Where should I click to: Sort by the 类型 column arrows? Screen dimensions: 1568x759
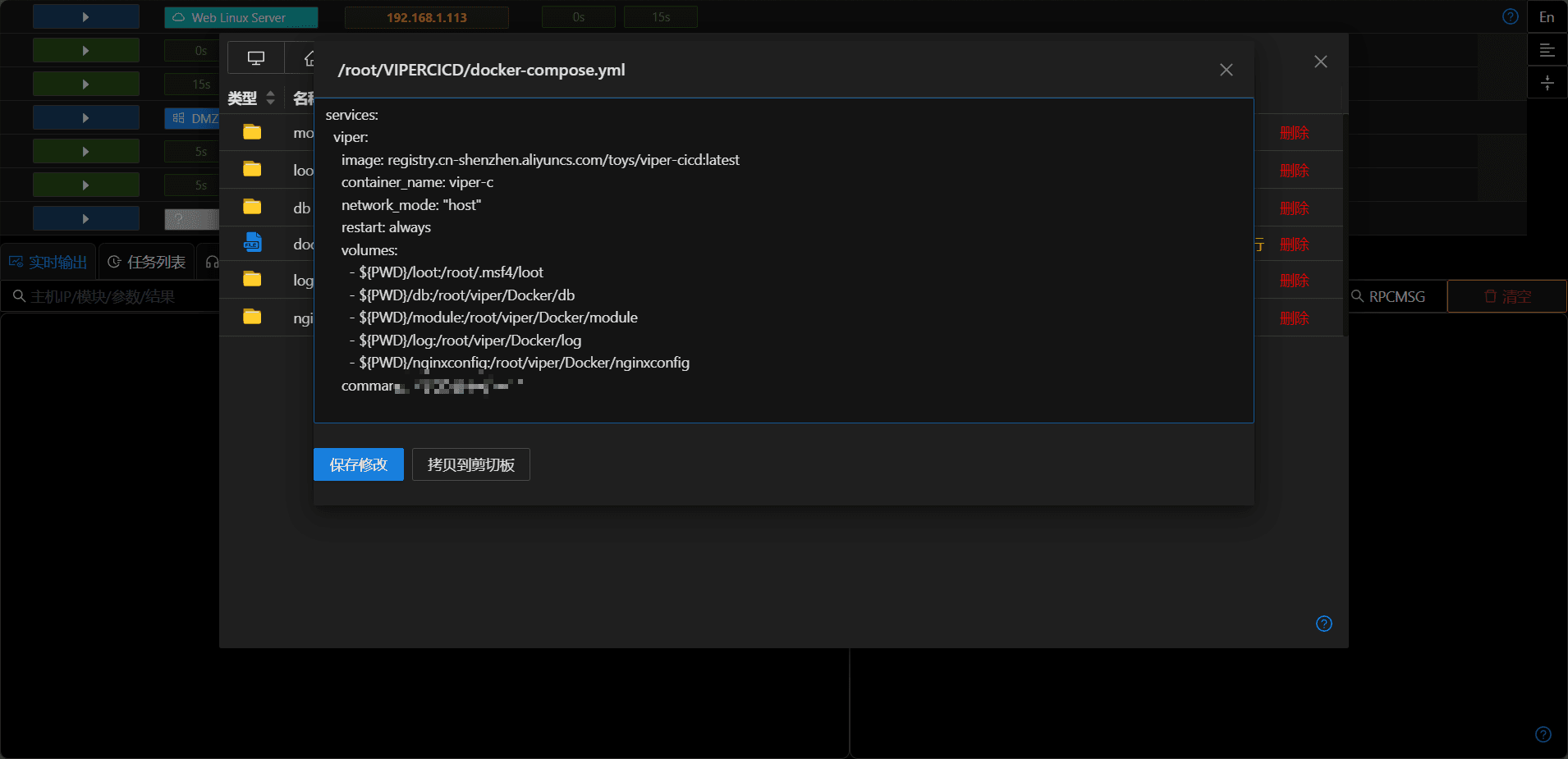(x=270, y=98)
